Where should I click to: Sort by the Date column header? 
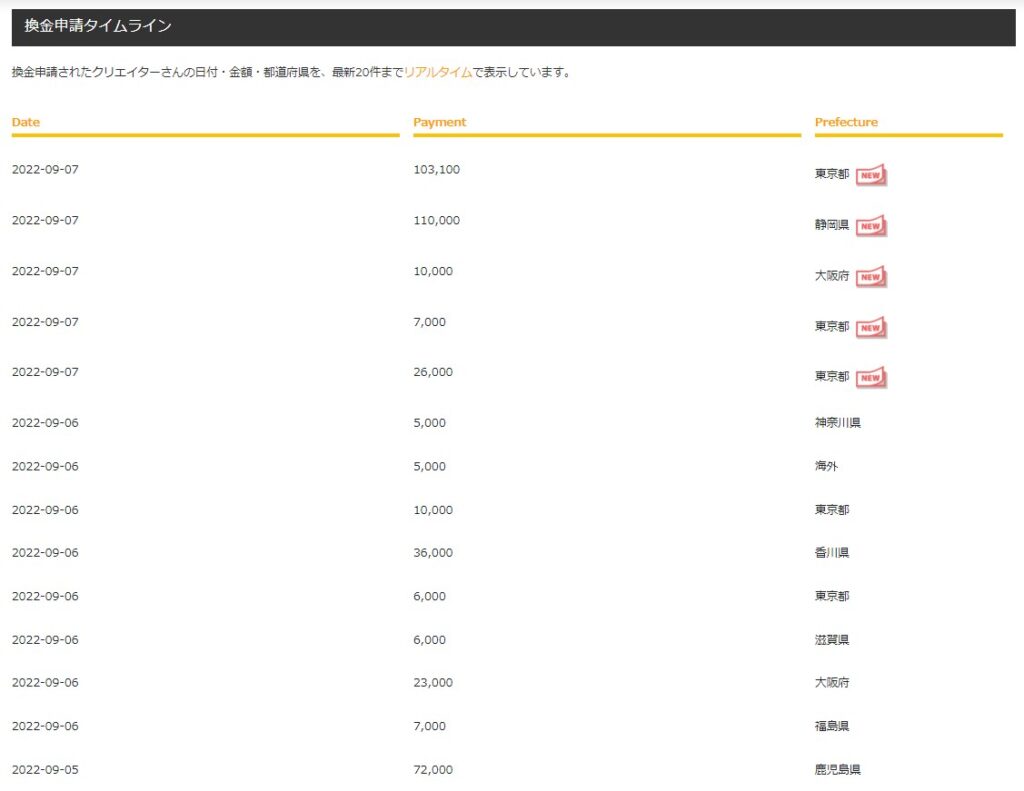click(x=25, y=121)
